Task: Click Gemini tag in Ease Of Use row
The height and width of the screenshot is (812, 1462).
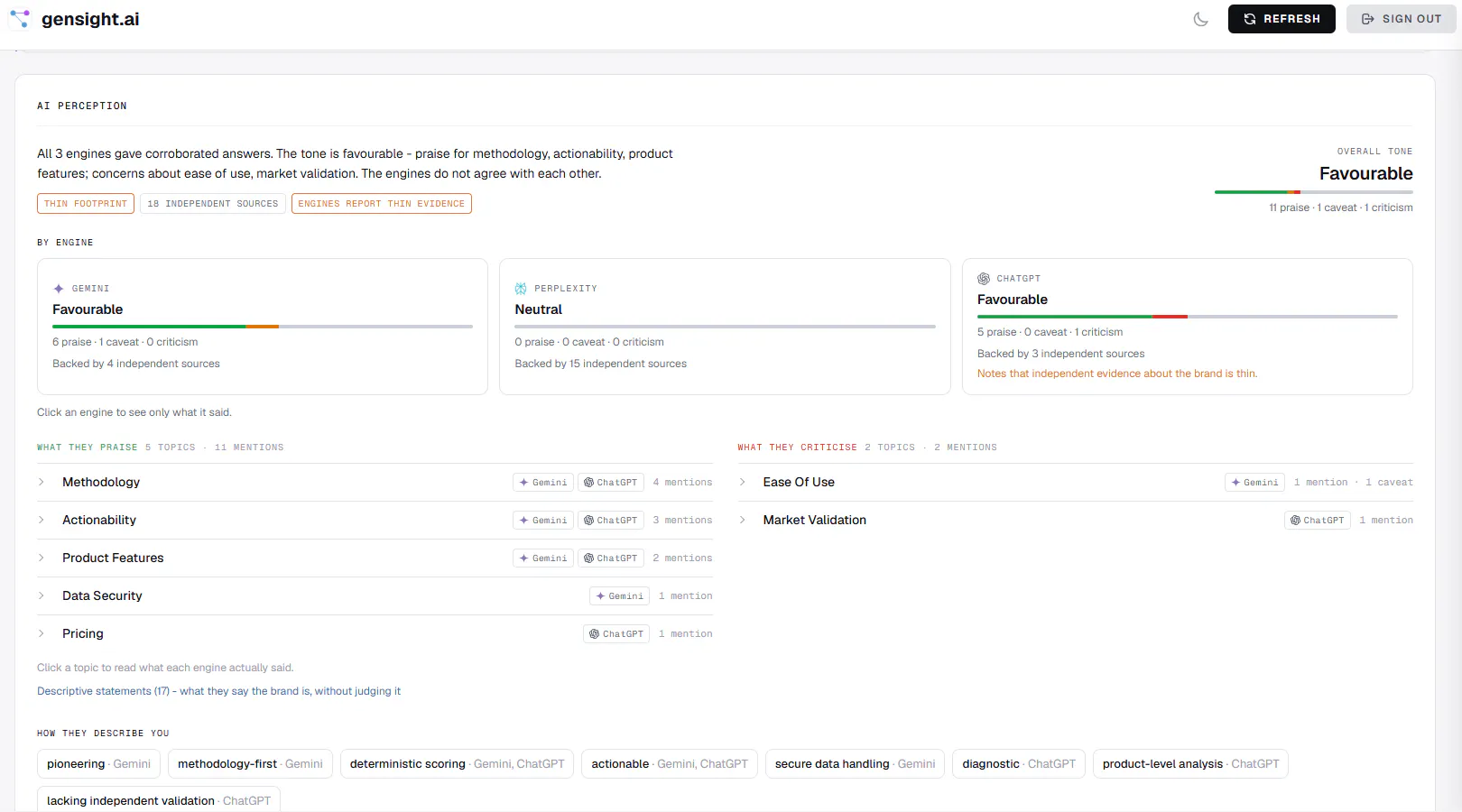Action: tap(1254, 483)
